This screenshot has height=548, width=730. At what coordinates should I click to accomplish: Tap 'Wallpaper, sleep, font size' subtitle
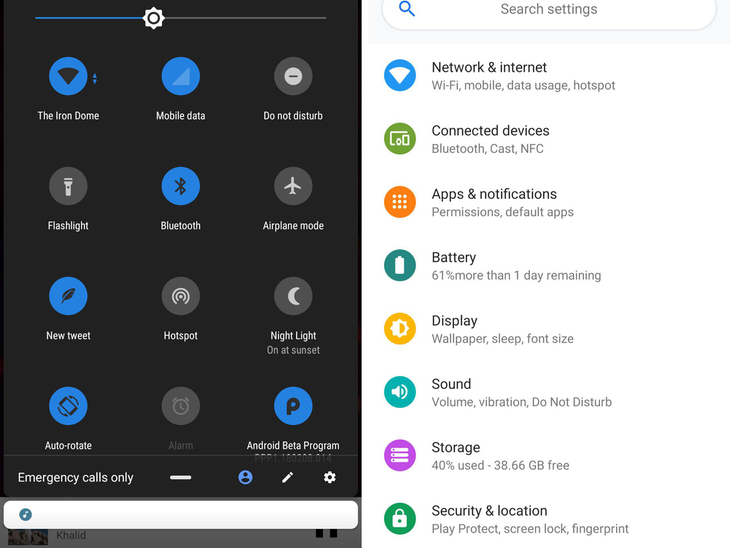click(502, 339)
